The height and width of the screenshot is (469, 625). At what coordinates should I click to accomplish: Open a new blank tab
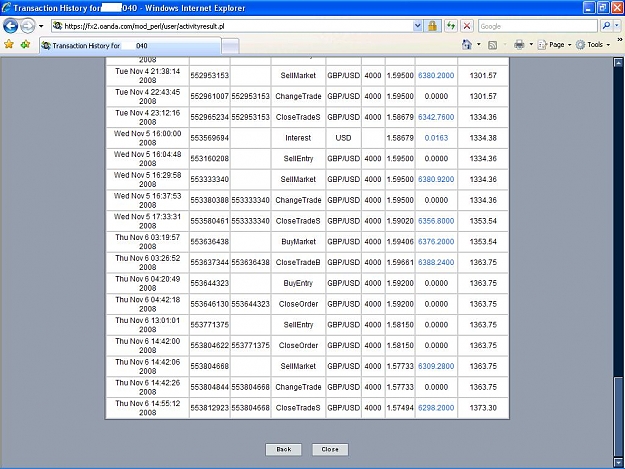(x=230, y=46)
